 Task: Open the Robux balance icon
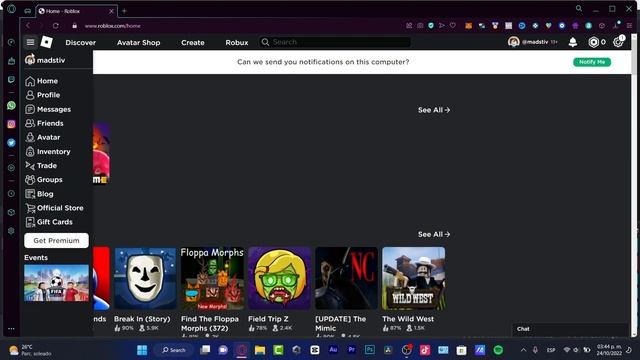(x=593, y=42)
